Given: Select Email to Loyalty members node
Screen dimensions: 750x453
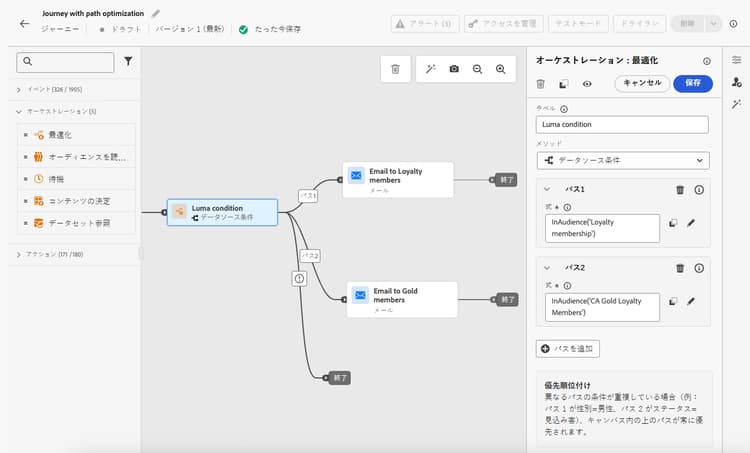Looking at the screenshot, I should coord(398,180).
